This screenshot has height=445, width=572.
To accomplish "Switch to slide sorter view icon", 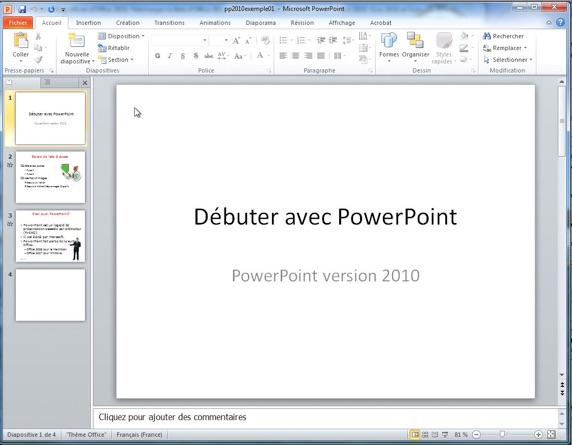I will click(425, 434).
